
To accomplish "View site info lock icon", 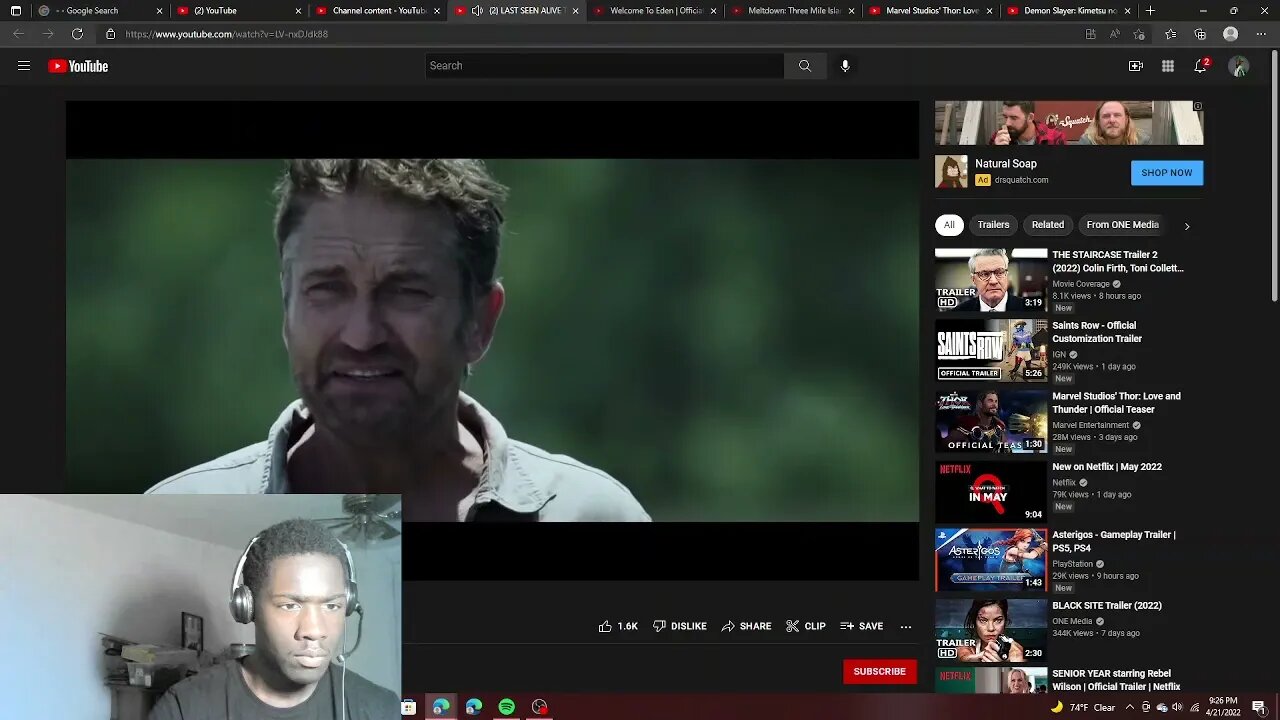I will 111,34.
